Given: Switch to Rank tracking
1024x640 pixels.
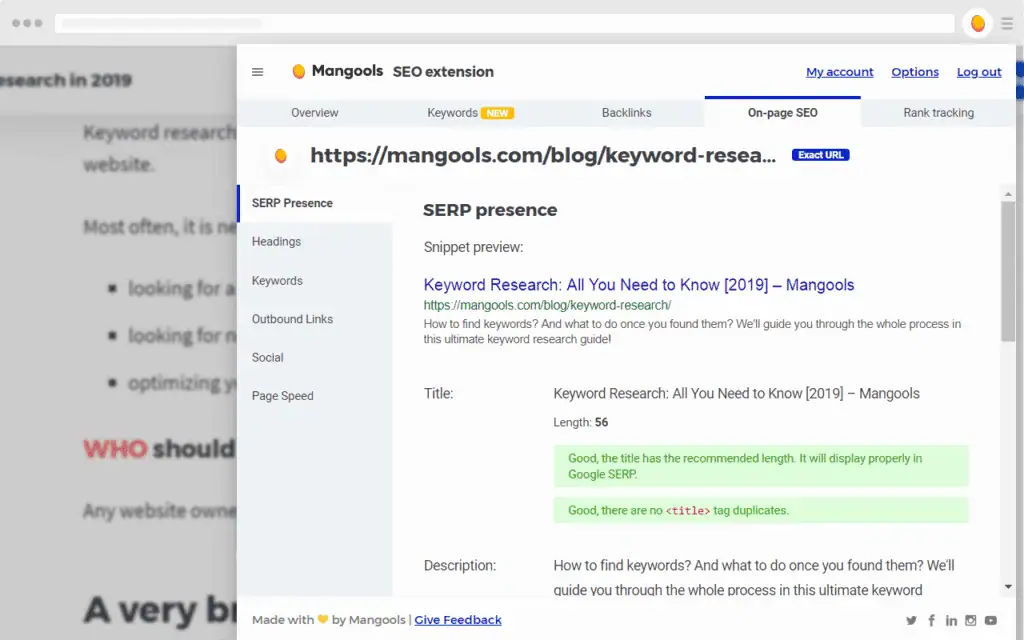Looking at the screenshot, I should click(936, 113).
